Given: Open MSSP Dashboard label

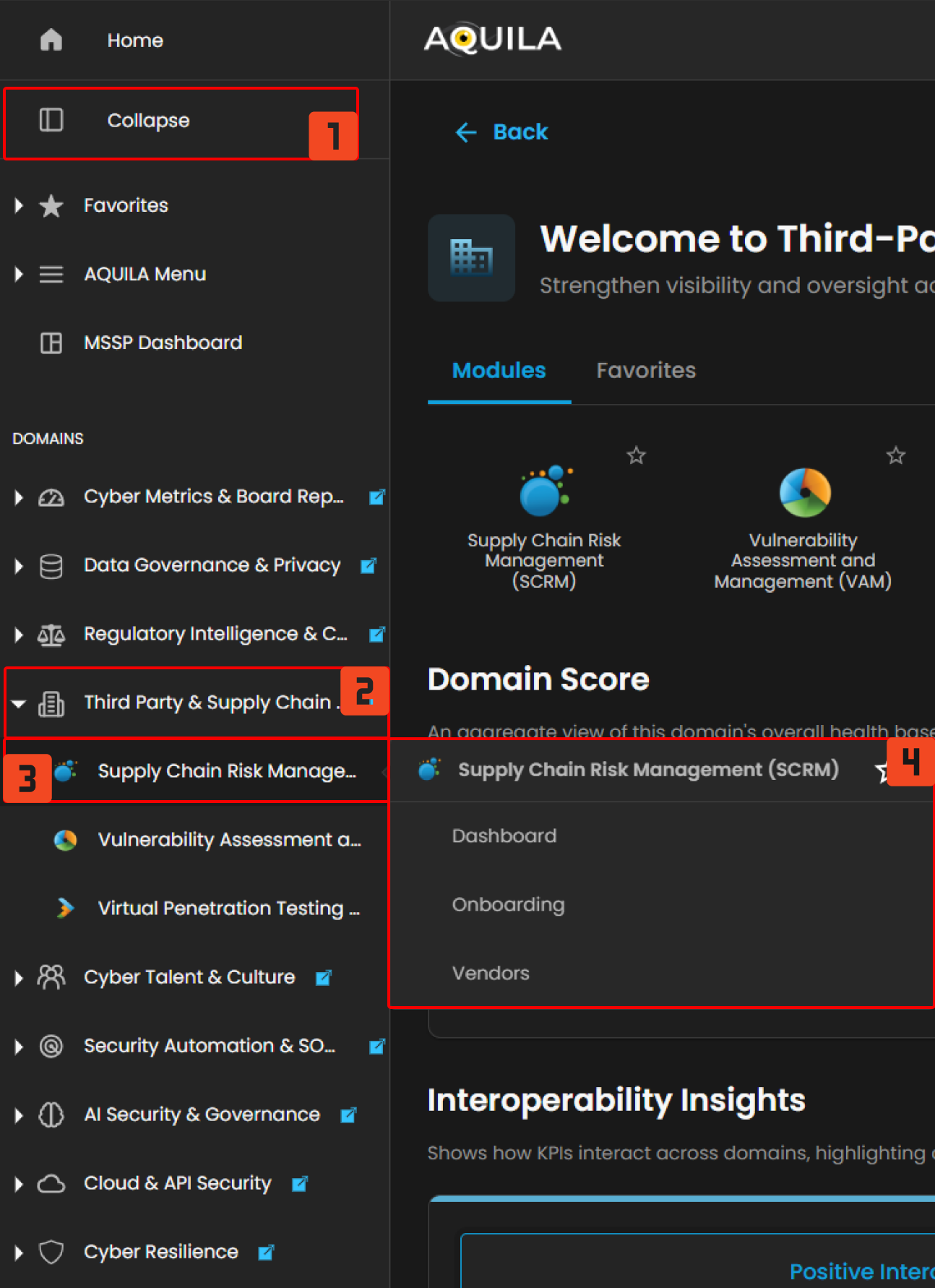Looking at the screenshot, I should click(163, 343).
